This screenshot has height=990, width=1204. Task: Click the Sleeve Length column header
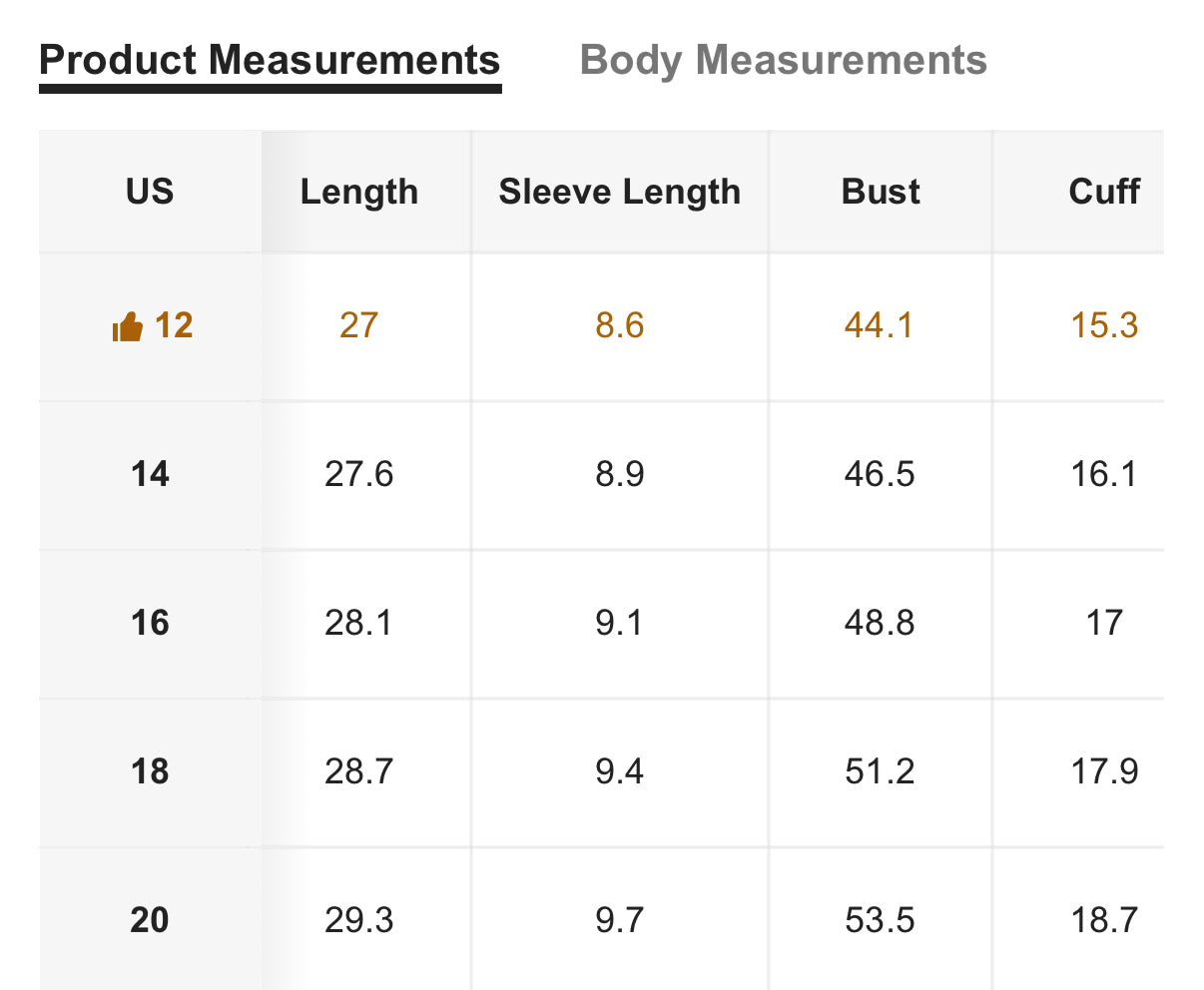[x=620, y=192]
